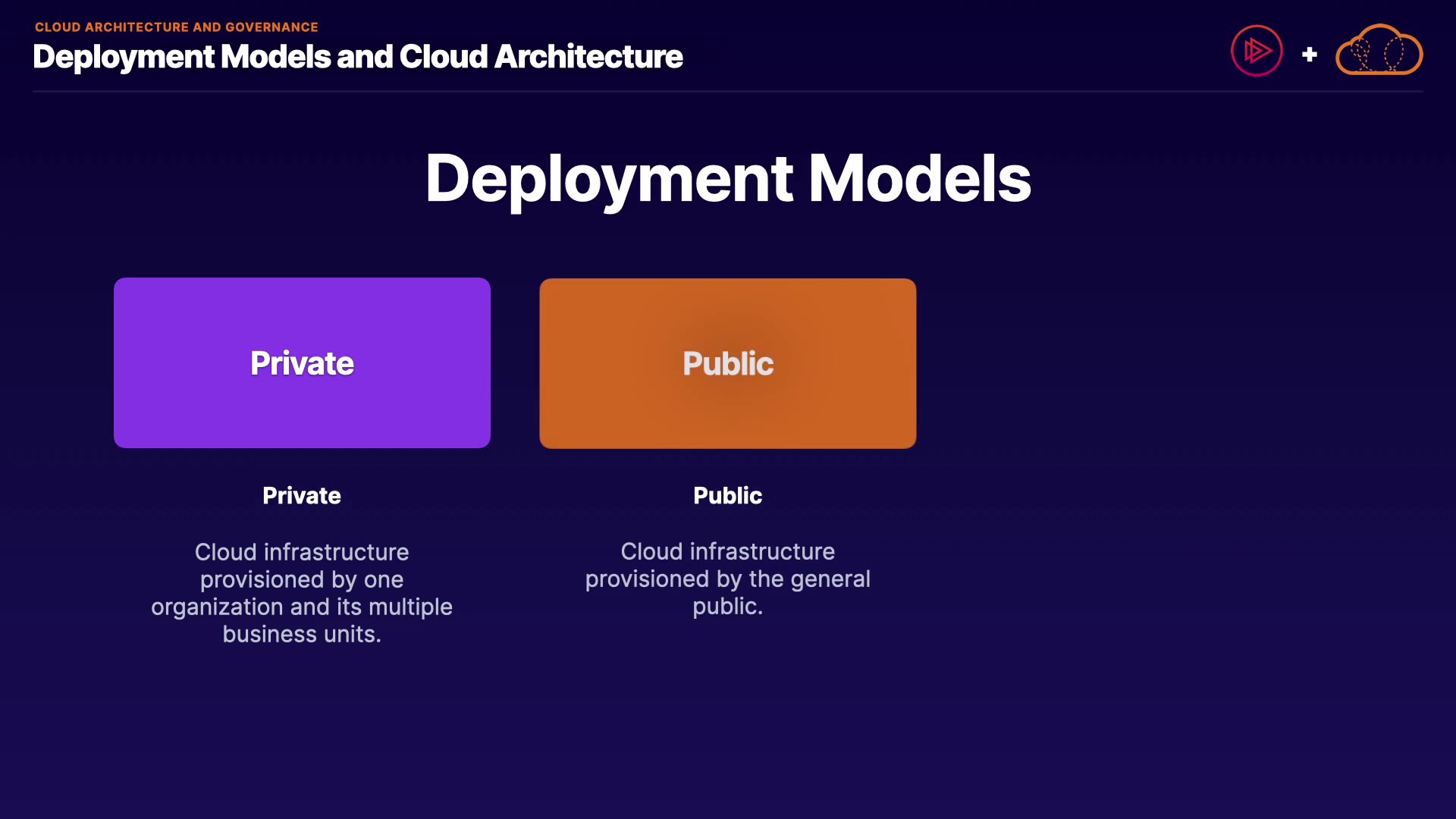This screenshot has width=1456, height=819.
Task: Click 'Cloud infrastructure' line under Public heading
Action: point(727,551)
